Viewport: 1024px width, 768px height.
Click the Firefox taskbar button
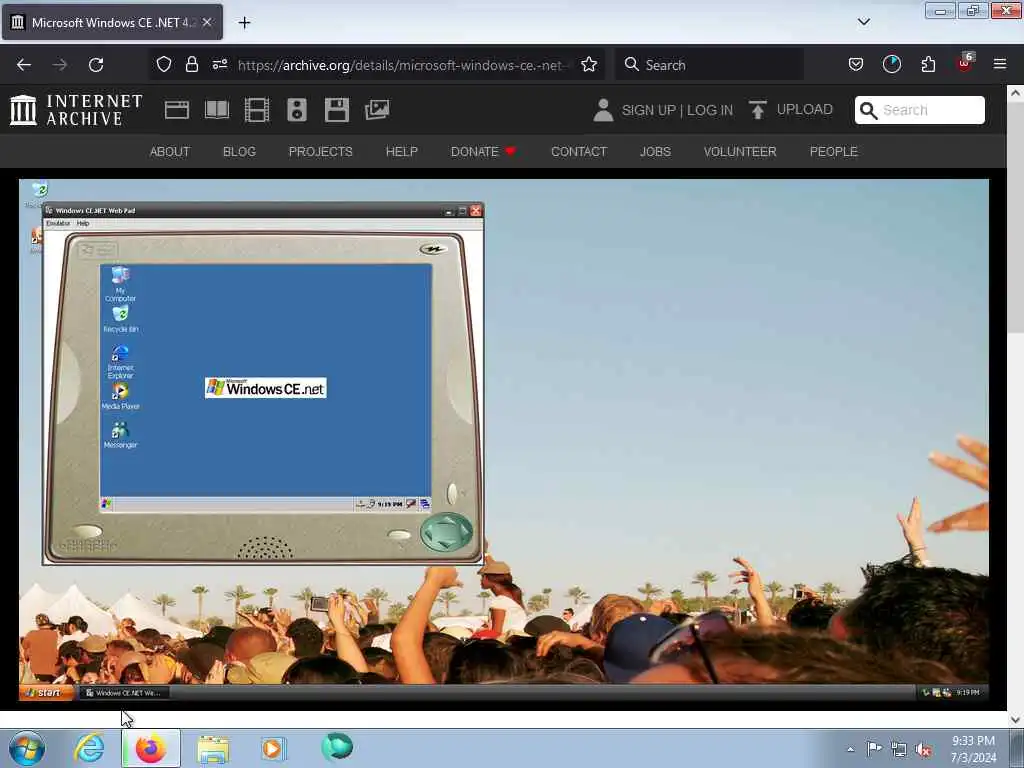click(x=151, y=748)
